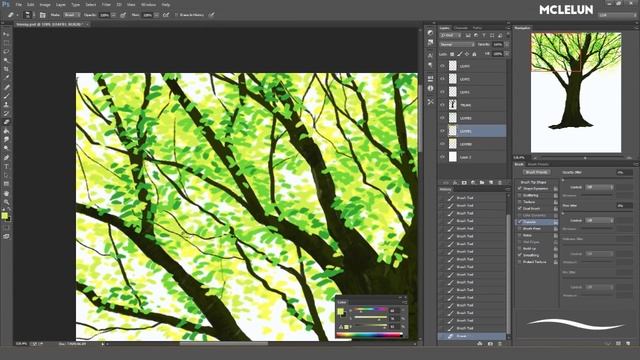Select the Gradient tool
Viewport: 640px width, 360px height.
(x=6, y=131)
